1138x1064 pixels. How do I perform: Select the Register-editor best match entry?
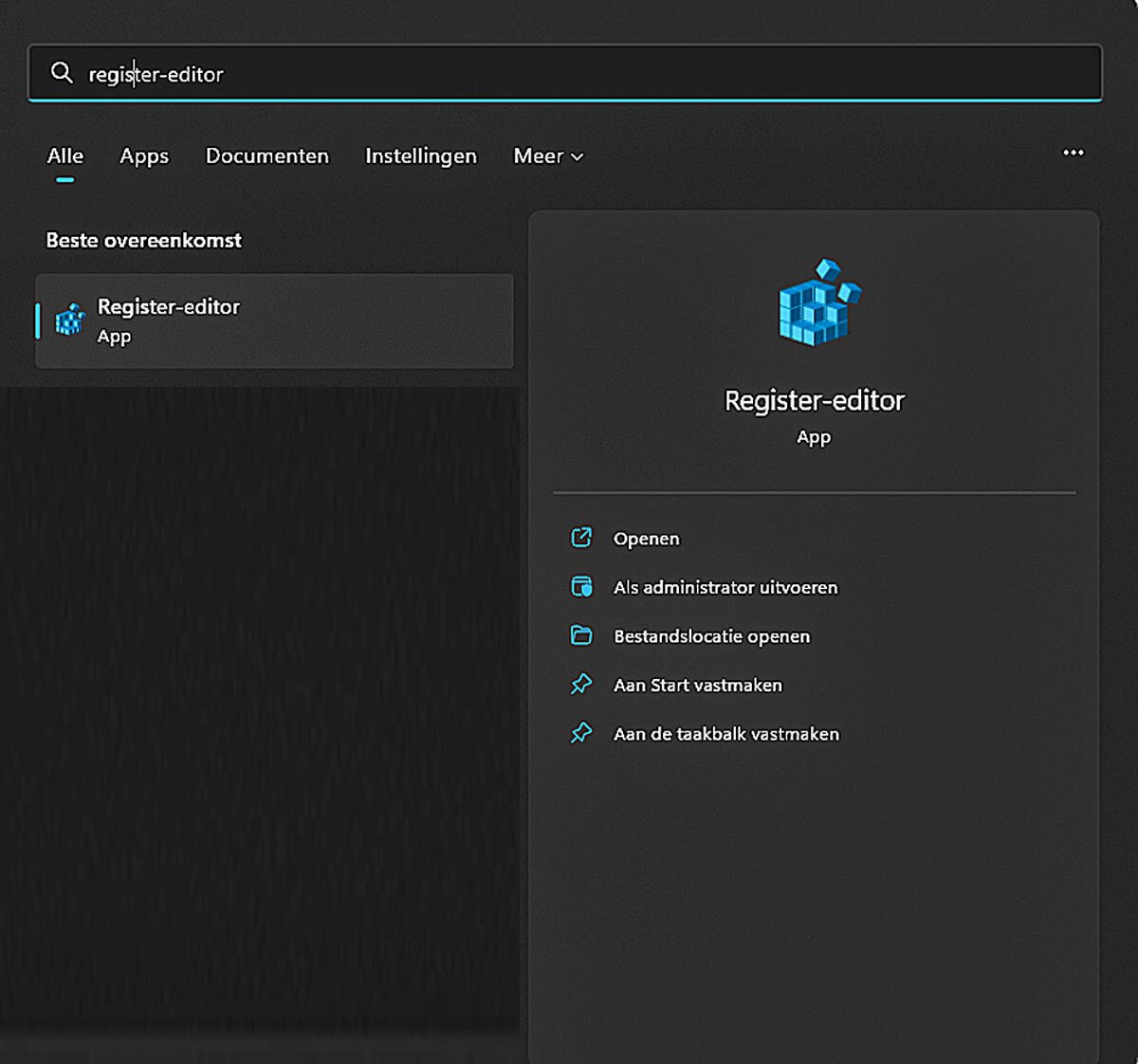[x=273, y=321]
